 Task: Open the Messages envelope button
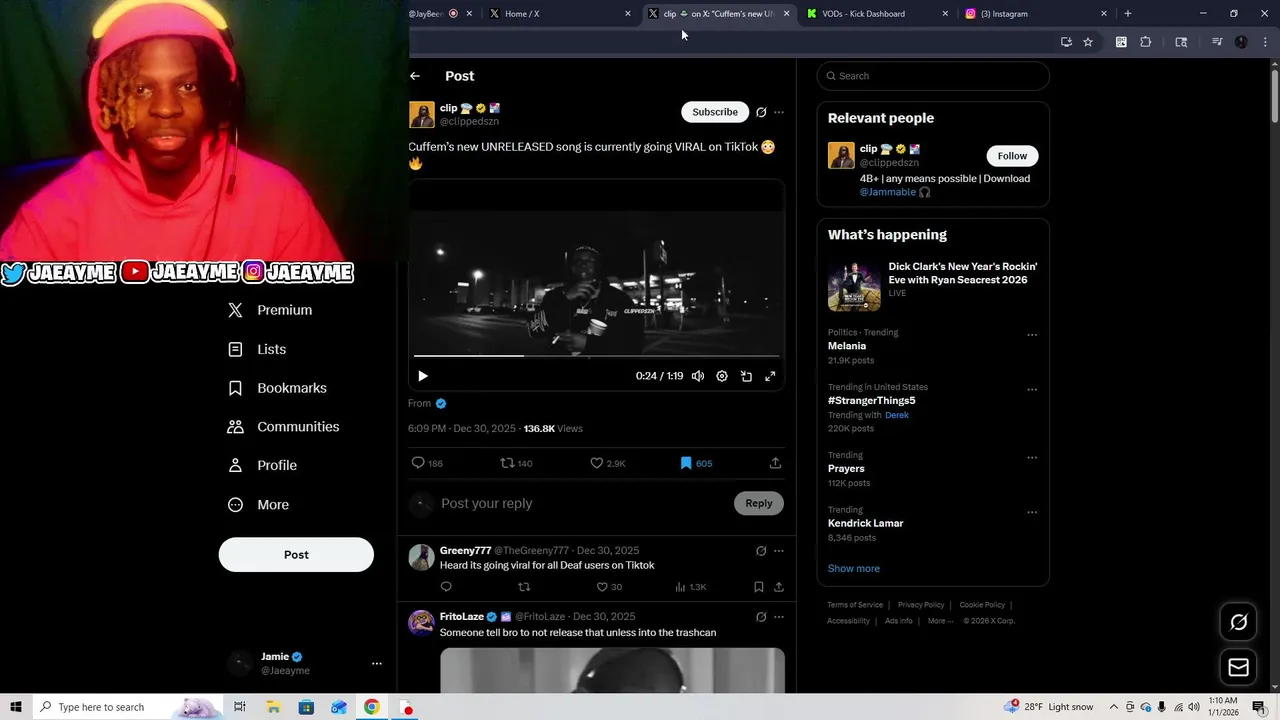tap(1239, 667)
